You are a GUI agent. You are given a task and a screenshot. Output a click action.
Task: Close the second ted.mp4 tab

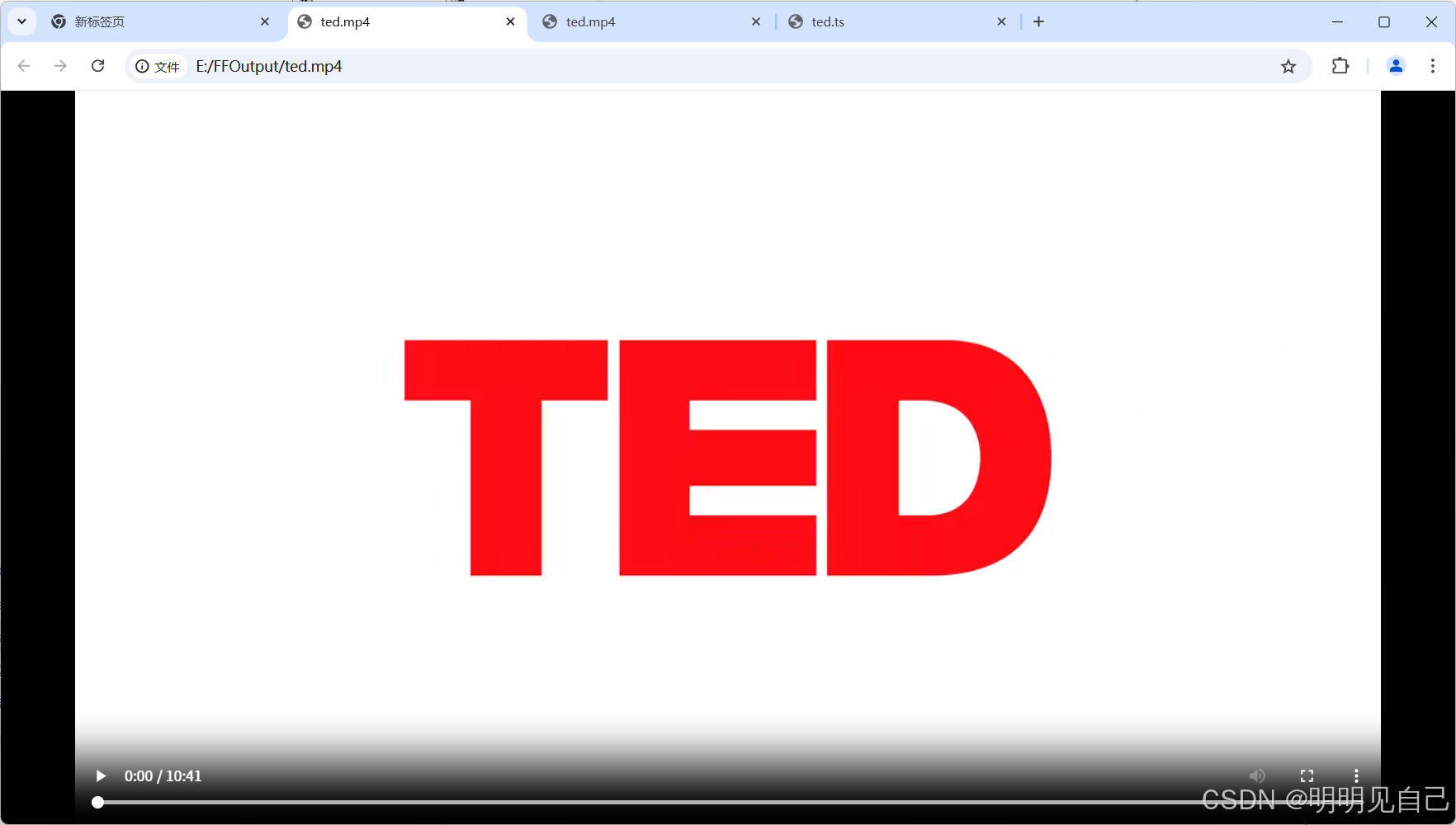pyautogui.click(x=756, y=22)
